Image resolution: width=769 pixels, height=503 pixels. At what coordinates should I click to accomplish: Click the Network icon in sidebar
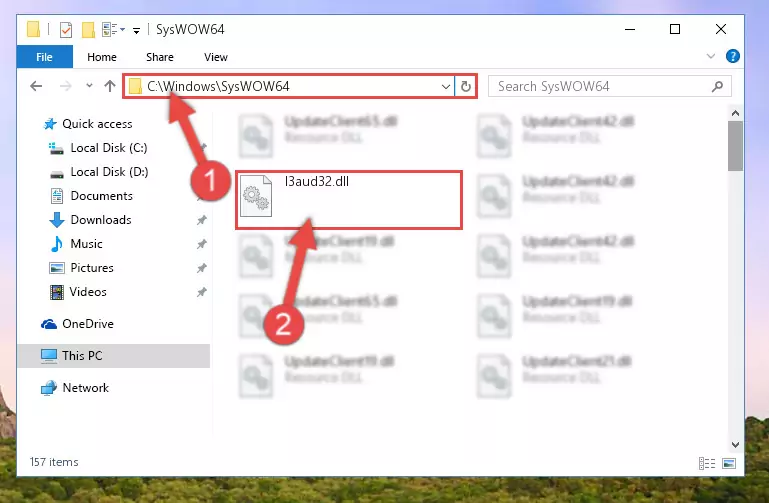pos(49,388)
